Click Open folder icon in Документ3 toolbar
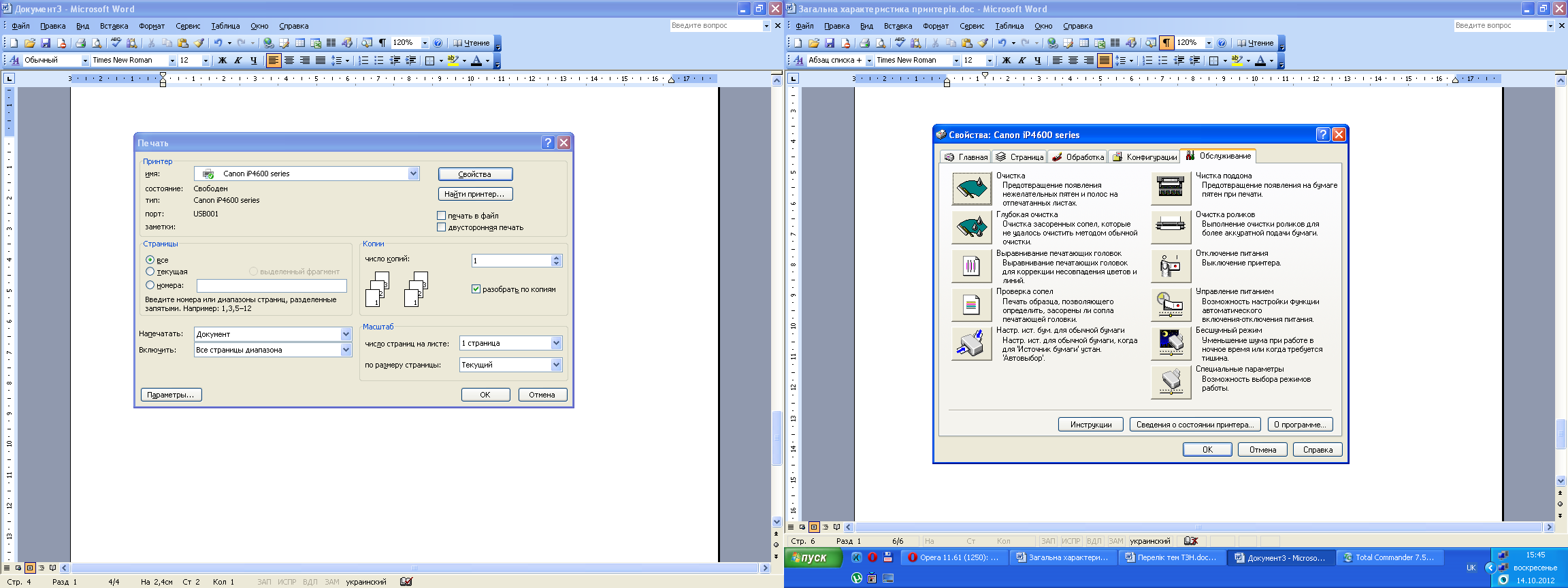 30,43
